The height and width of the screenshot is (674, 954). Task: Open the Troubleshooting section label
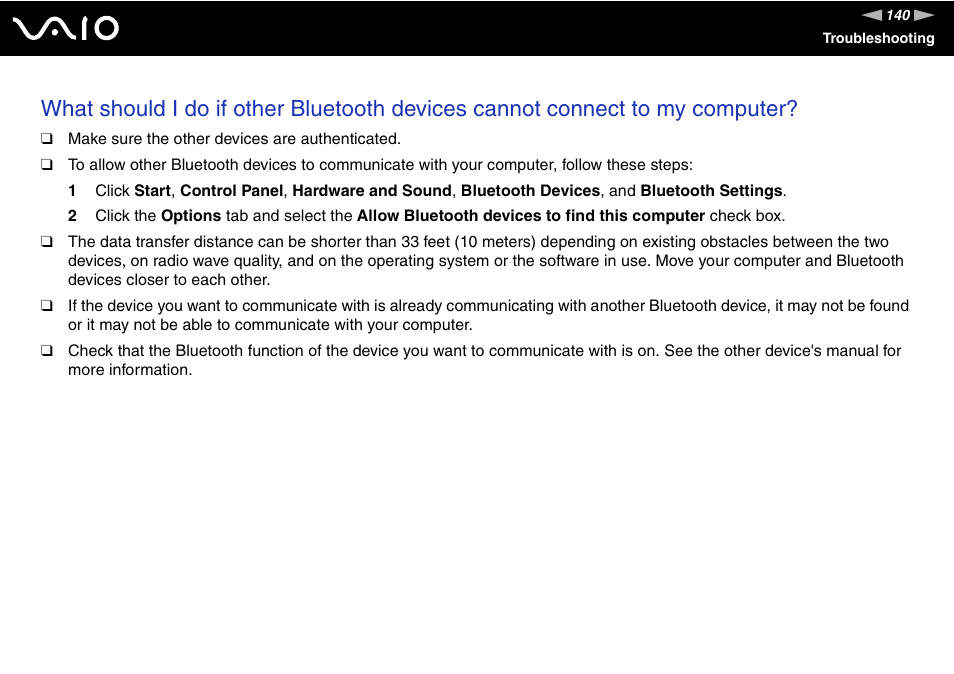pos(878,38)
